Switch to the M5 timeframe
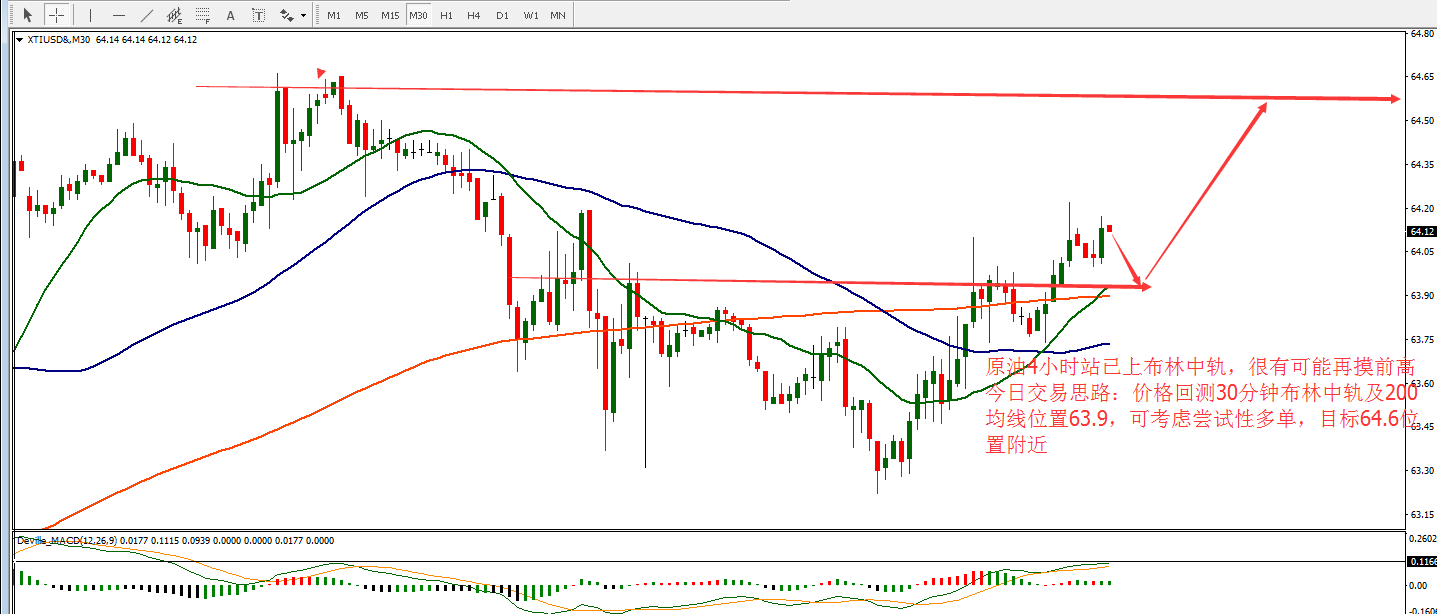The height and width of the screenshot is (614, 1437). (361, 15)
